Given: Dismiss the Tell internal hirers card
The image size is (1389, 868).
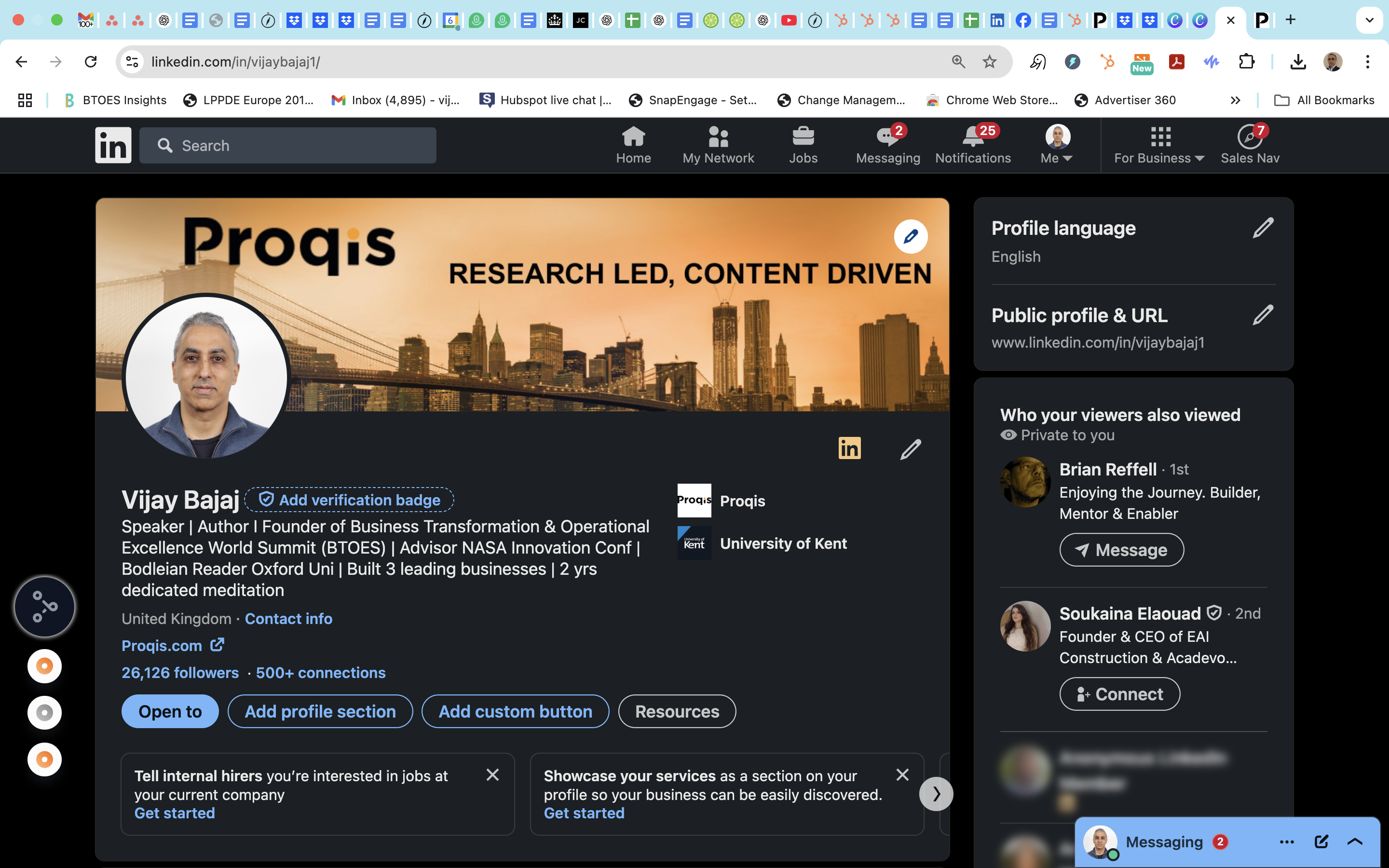Looking at the screenshot, I should tap(492, 775).
